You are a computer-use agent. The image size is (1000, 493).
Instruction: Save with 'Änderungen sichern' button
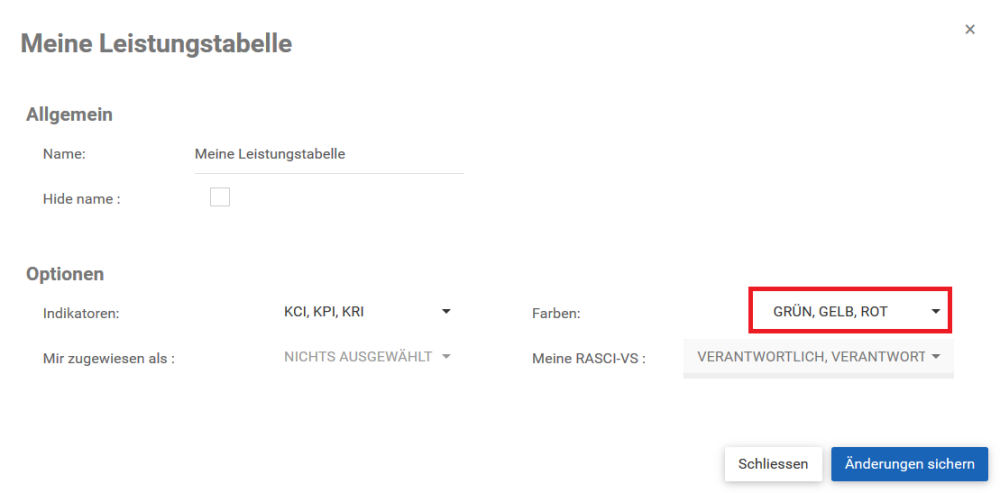click(909, 464)
